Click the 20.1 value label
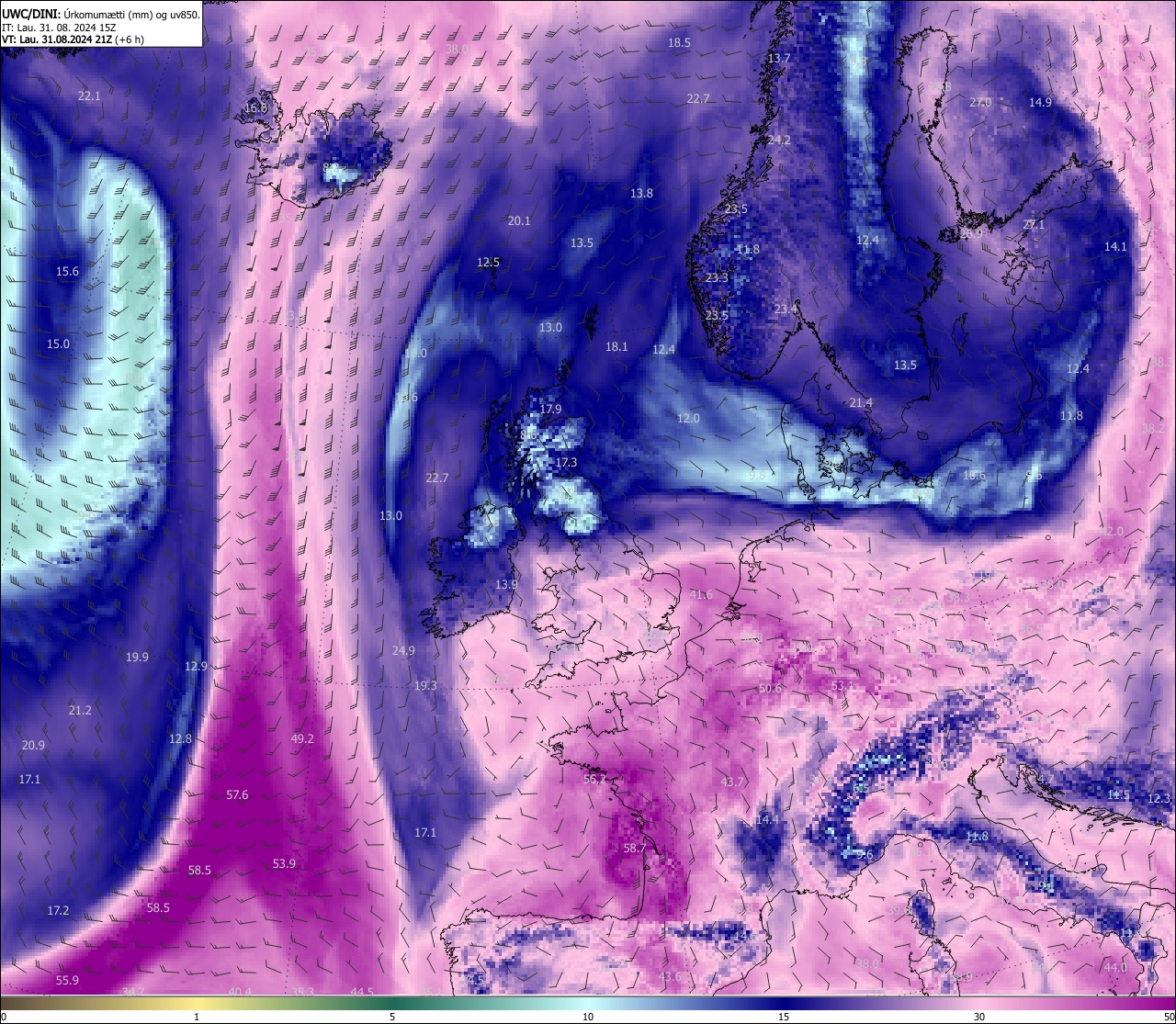This screenshot has width=1176, height=1024. click(x=519, y=221)
